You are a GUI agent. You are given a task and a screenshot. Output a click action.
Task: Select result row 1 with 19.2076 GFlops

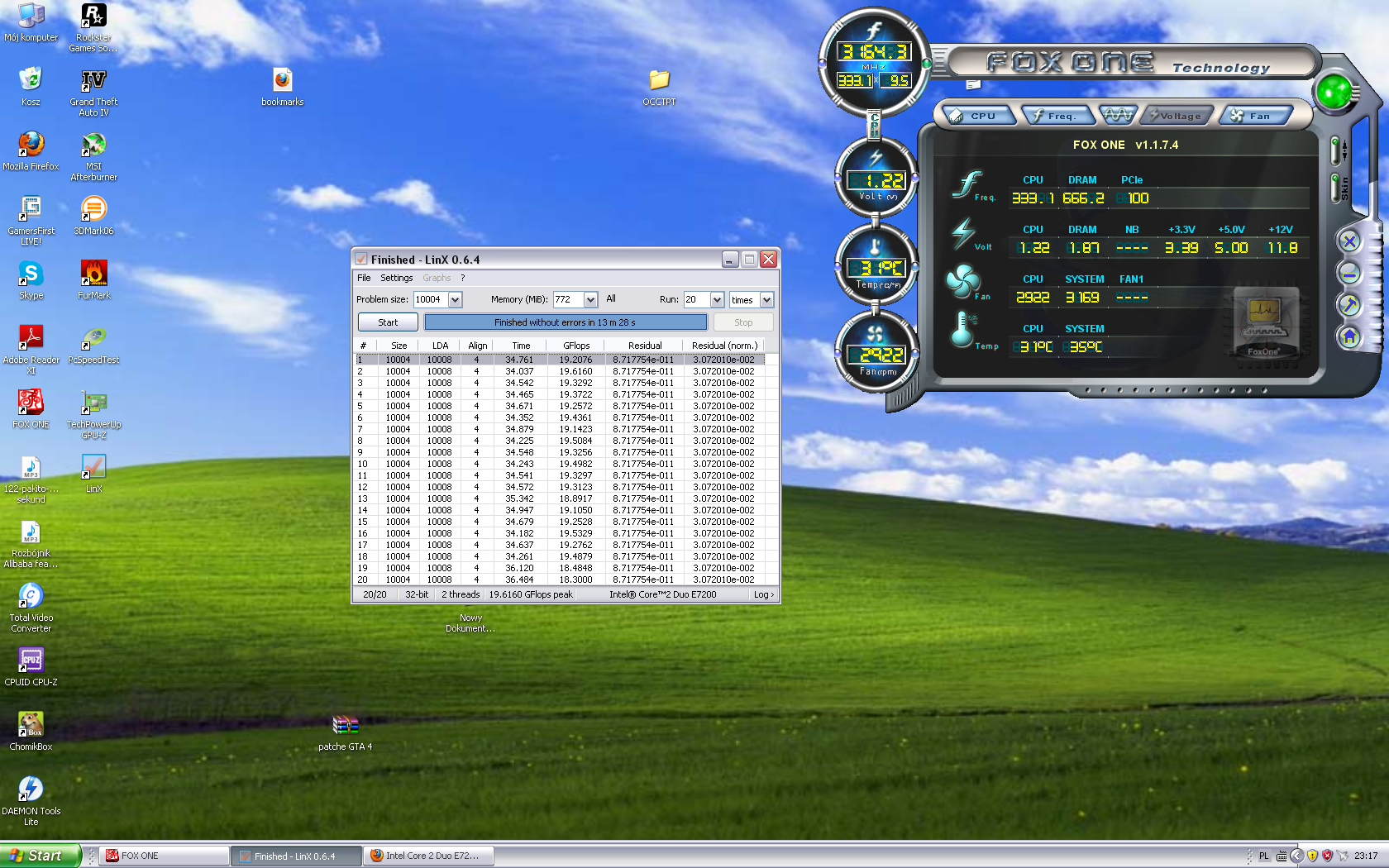click(x=561, y=360)
